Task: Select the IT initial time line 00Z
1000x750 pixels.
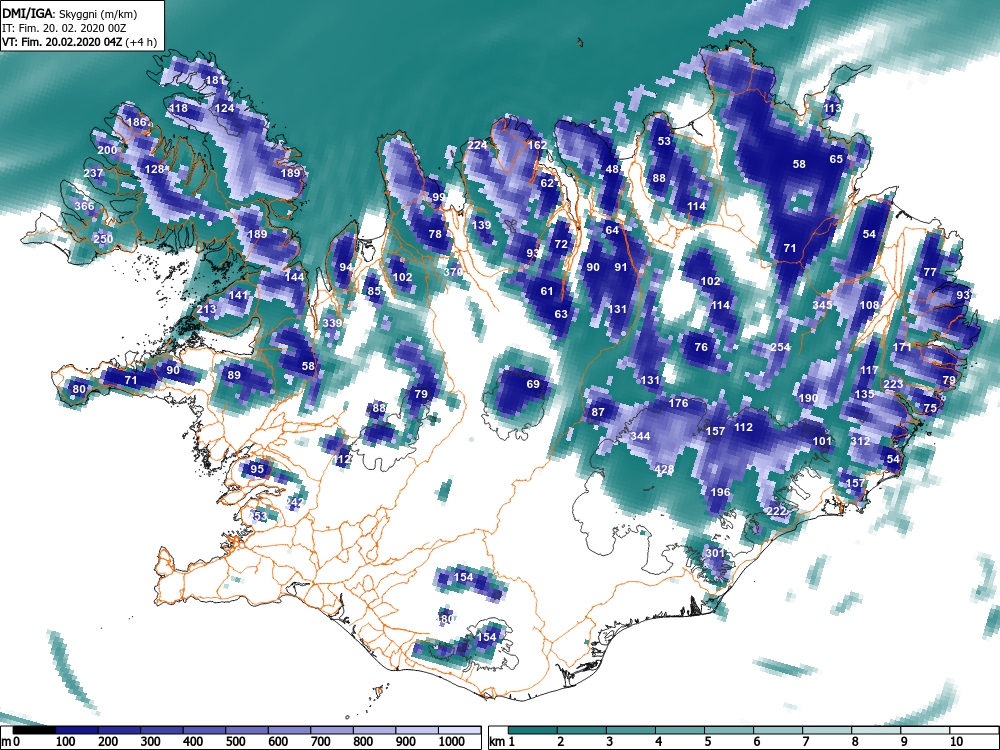Action: [x=66, y=28]
